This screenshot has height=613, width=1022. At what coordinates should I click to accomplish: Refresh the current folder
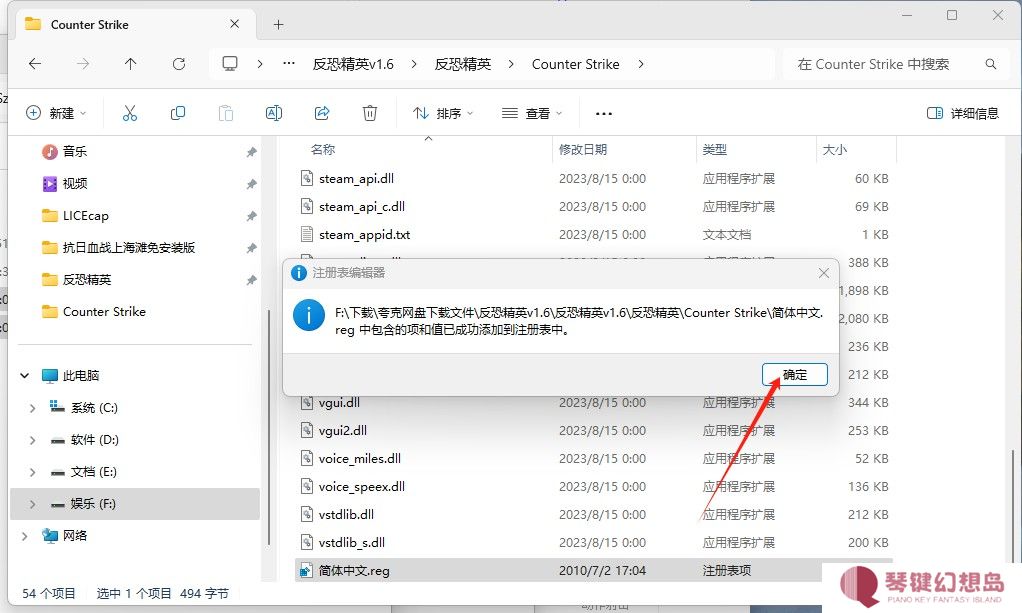tap(179, 64)
